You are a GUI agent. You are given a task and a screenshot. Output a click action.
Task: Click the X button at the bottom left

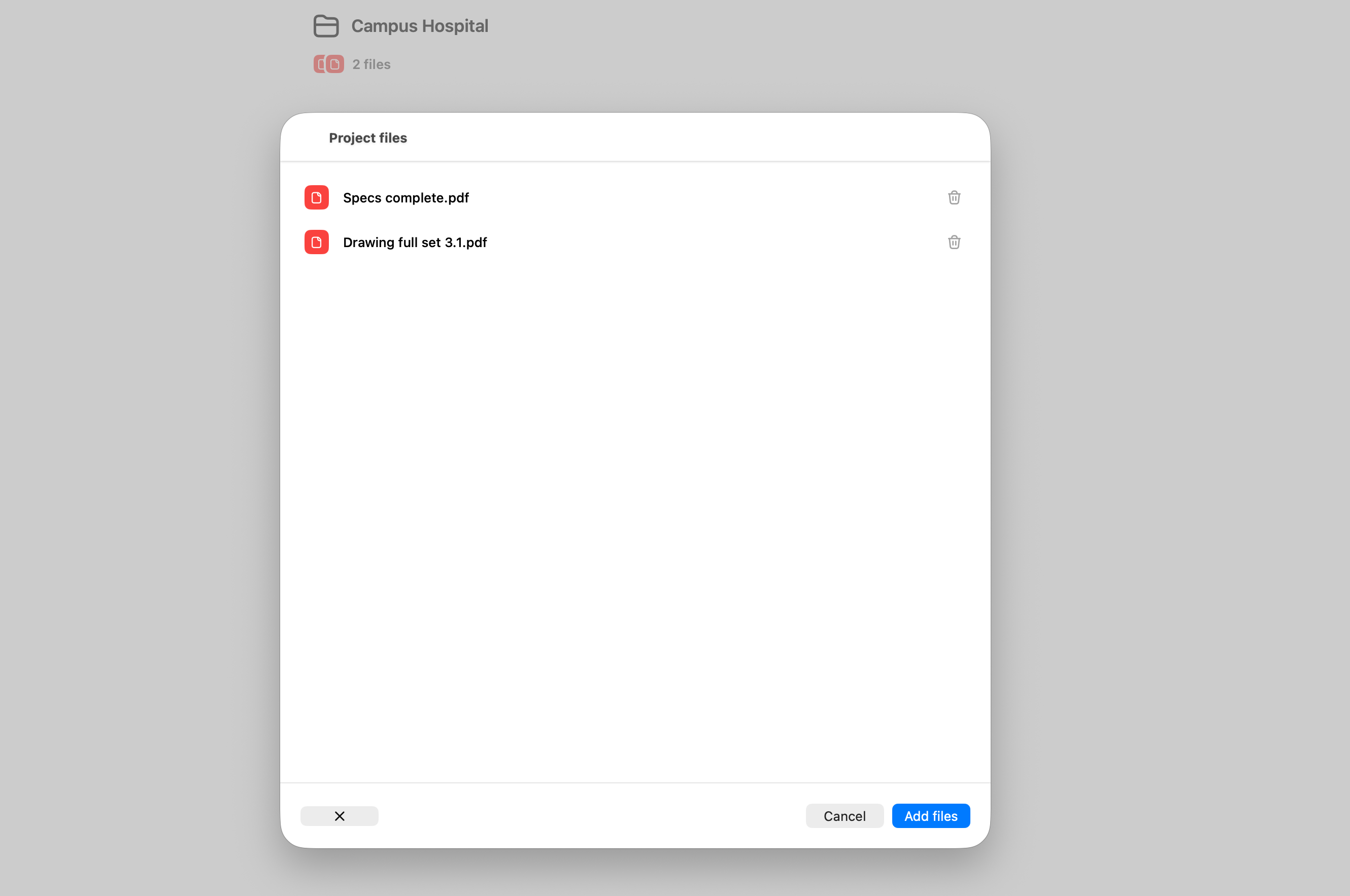(x=339, y=815)
